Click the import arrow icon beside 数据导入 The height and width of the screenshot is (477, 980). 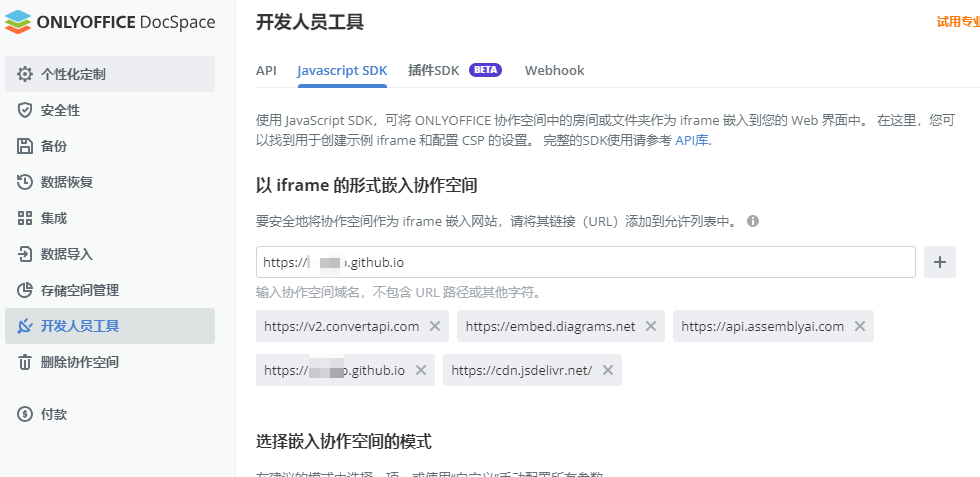(x=24, y=254)
